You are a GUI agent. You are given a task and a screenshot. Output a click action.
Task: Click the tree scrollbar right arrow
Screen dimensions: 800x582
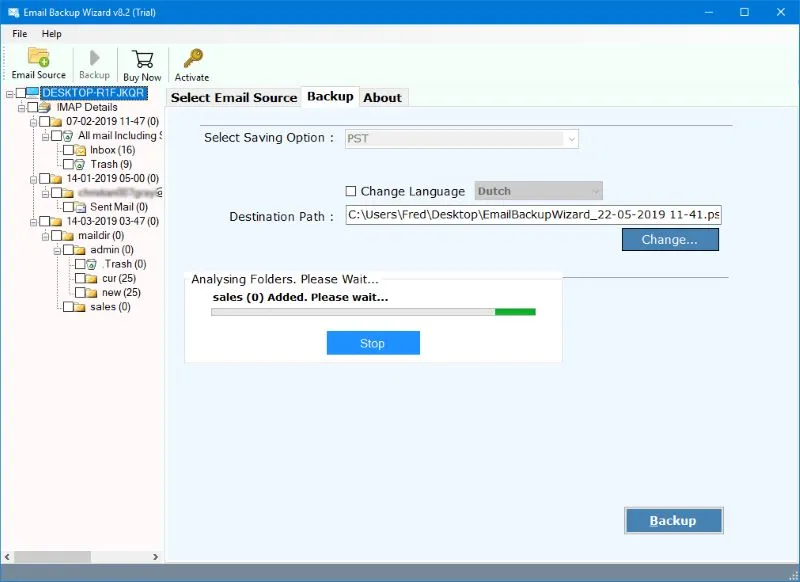coord(155,557)
